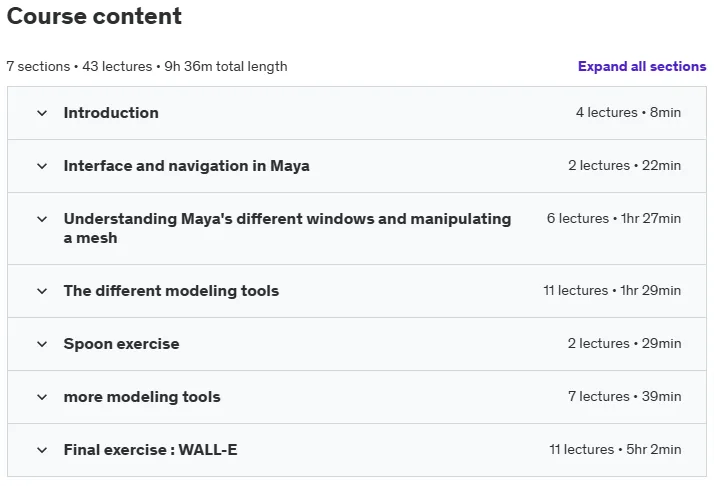Screen dimensions: 714x486
Task: Click the 4 lectures • 8min label
Action: [628, 113]
